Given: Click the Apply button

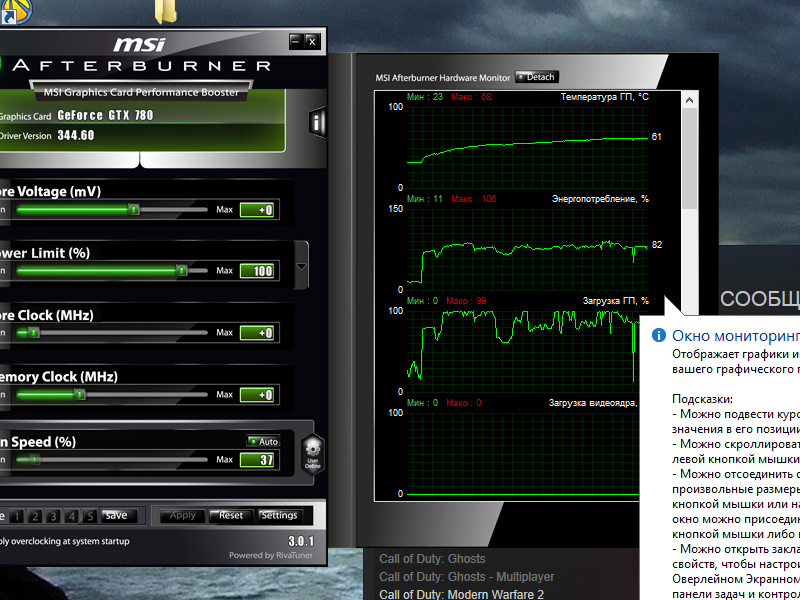Looking at the screenshot, I should coord(182,516).
